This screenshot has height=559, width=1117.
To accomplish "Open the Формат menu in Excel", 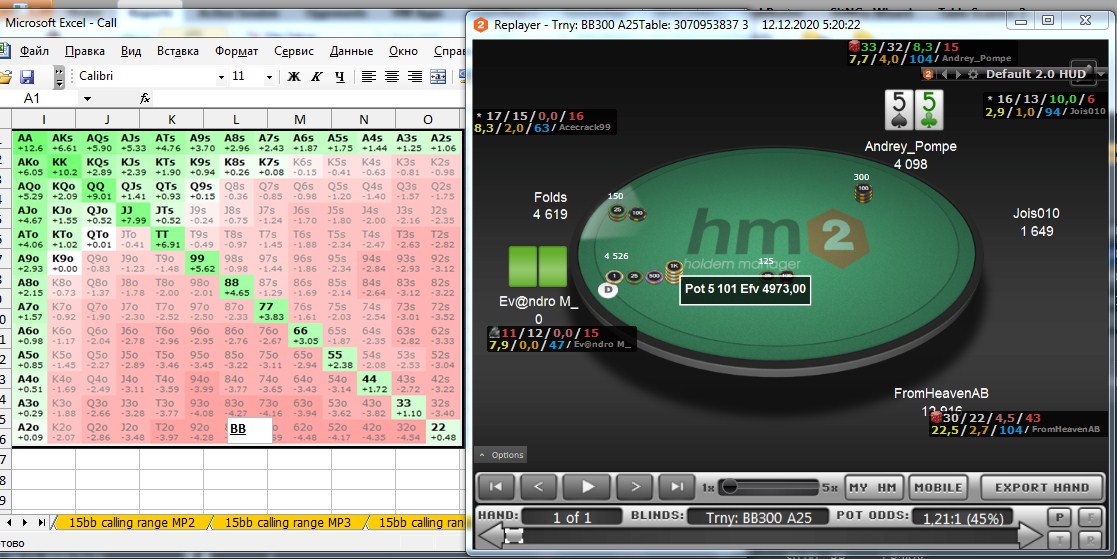I will point(237,51).
